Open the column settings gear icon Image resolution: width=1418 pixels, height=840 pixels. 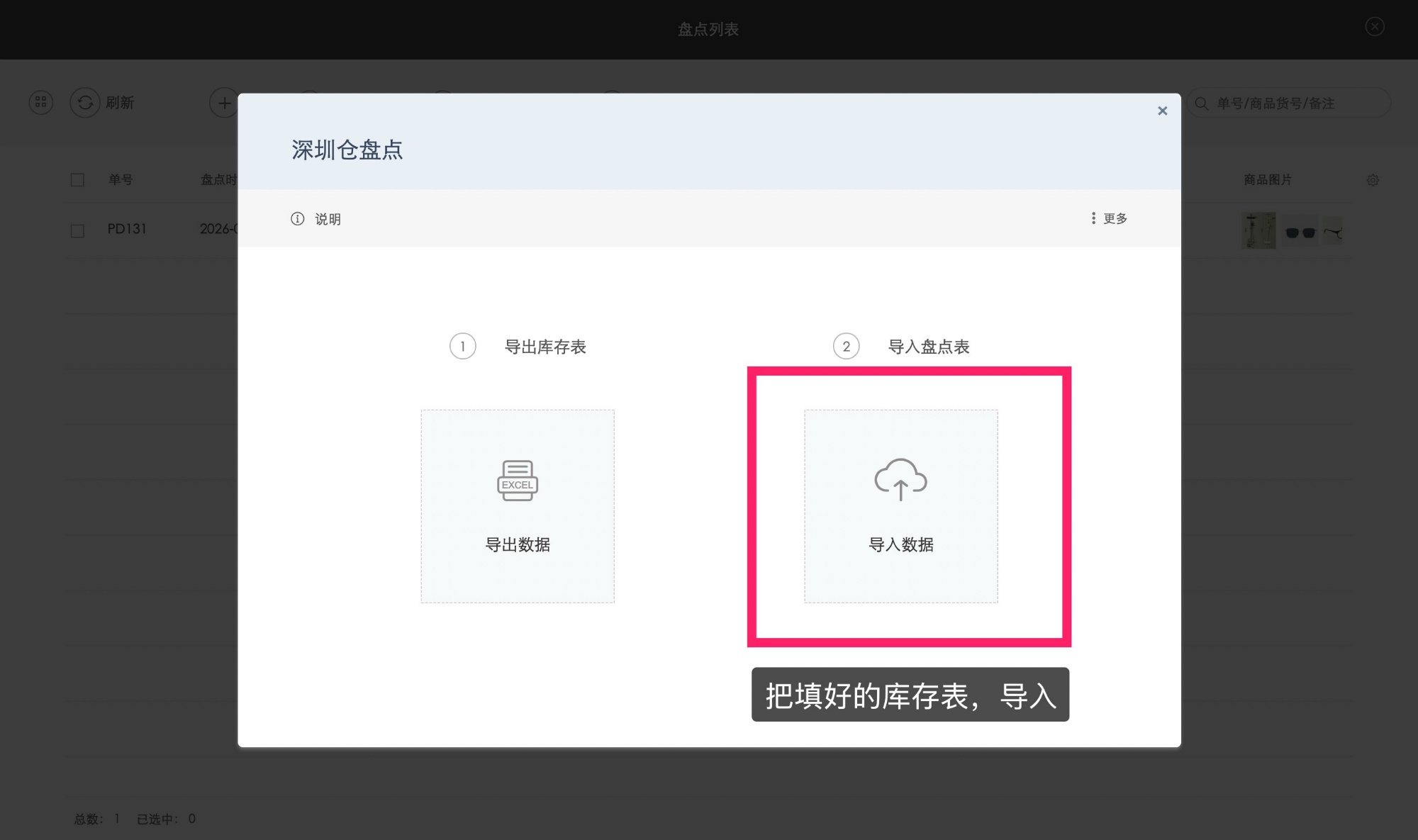pos(1373,180)
